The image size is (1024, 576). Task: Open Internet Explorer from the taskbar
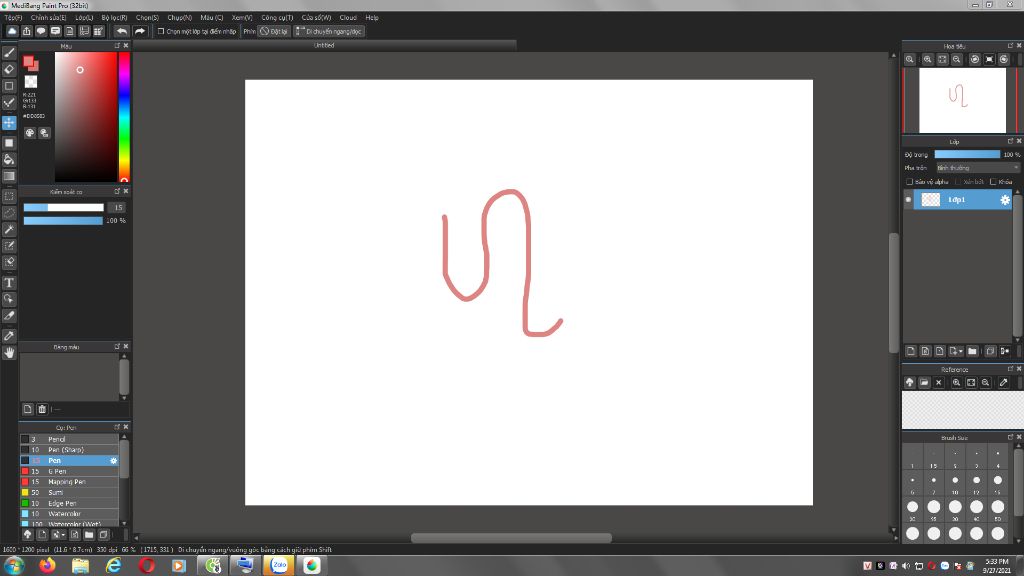pyautogui.click(x=114, y=566)
